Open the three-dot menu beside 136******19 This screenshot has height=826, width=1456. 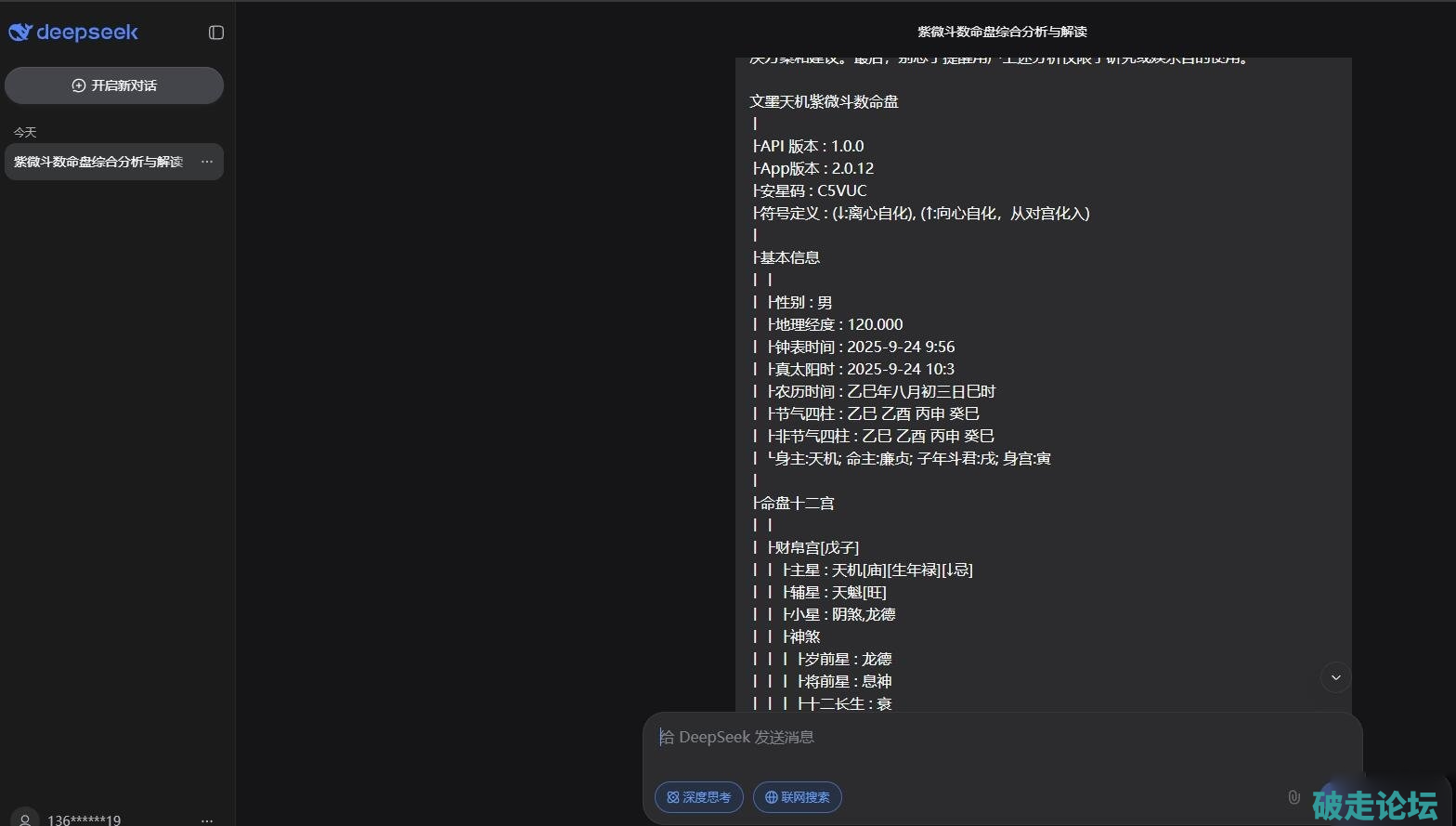point(207,819)
